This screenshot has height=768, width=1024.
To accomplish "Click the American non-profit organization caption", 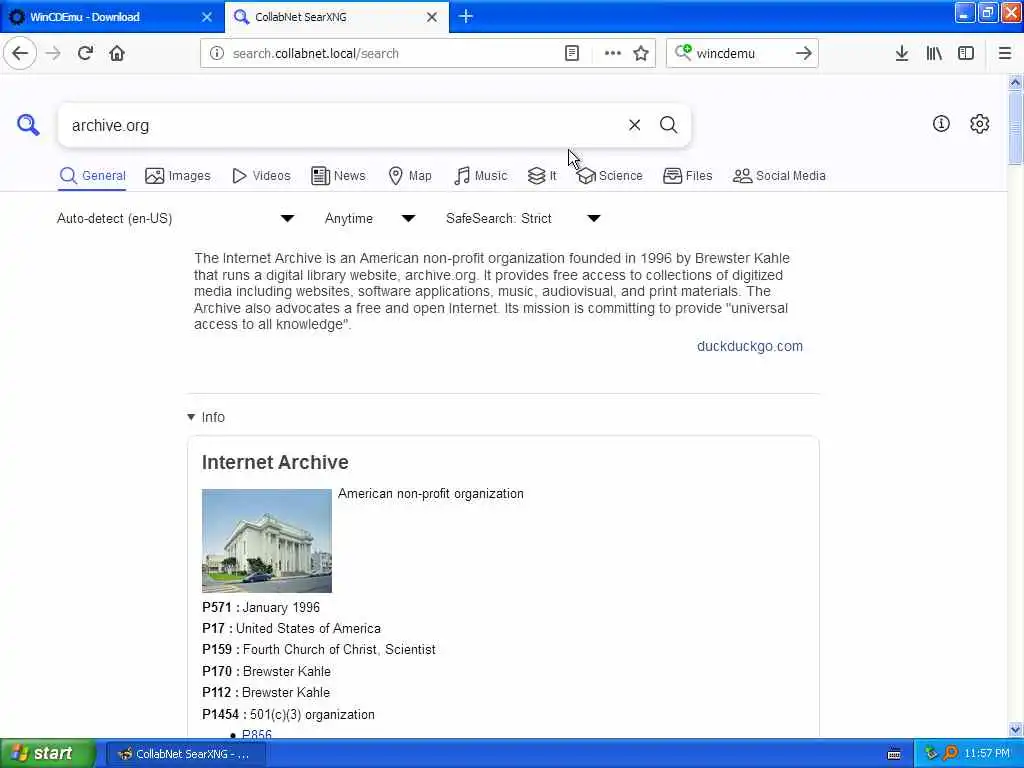I will tap(431, 494).
